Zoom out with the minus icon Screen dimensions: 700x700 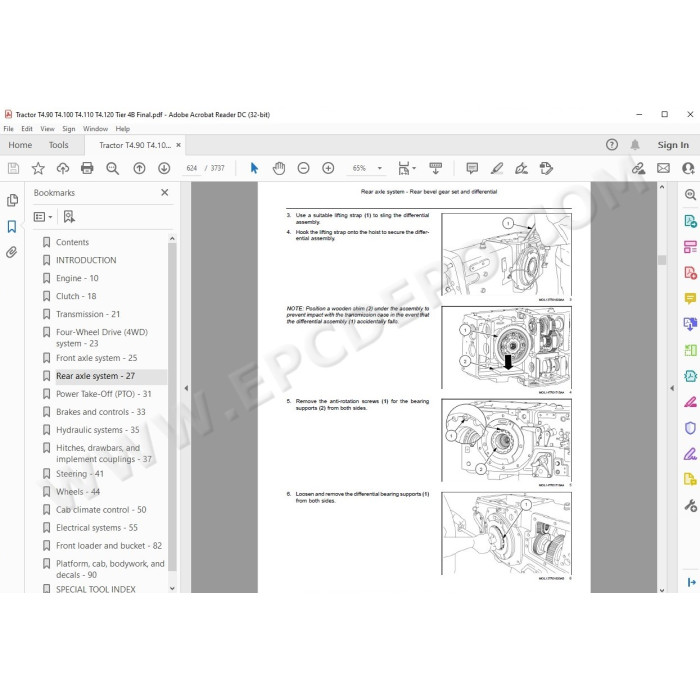point(304,168)
